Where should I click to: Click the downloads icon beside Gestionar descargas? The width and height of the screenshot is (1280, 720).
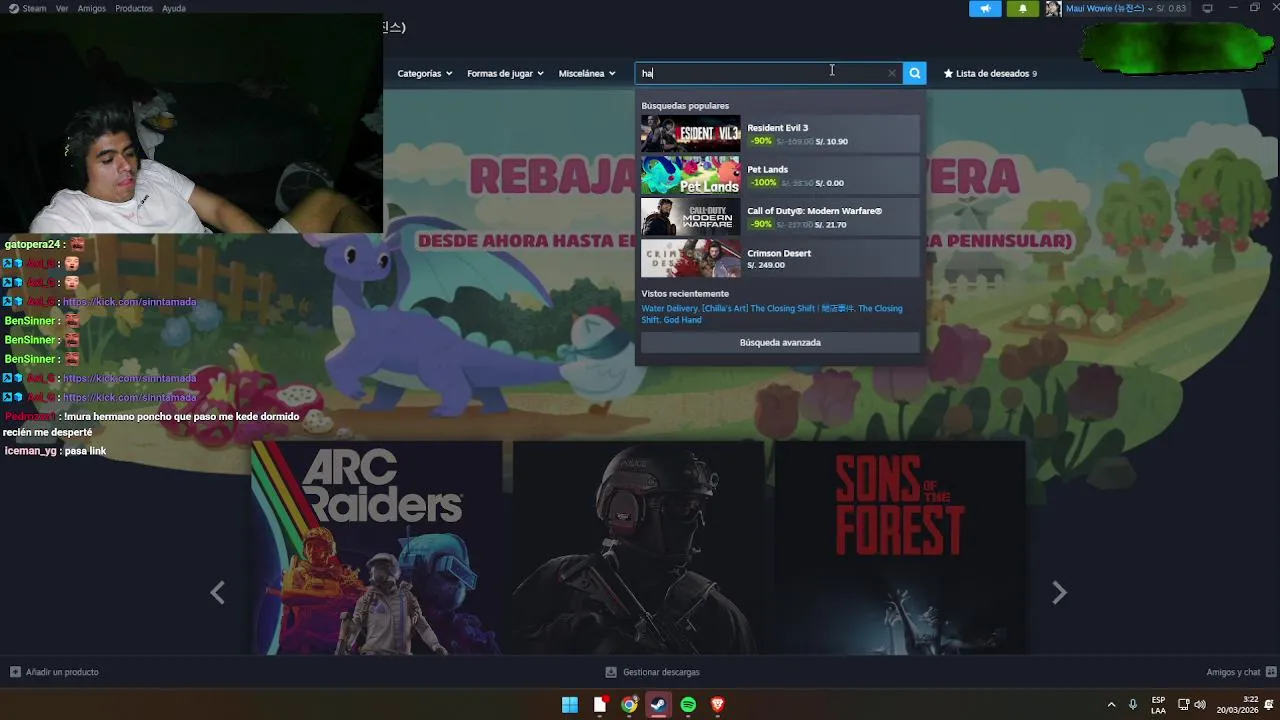pyautogui.click(x=611, y=672)
